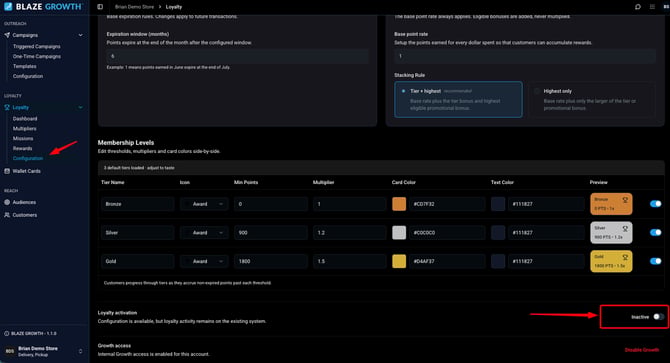
Task: Click the Wallet Cards icon
Action: 7,171
